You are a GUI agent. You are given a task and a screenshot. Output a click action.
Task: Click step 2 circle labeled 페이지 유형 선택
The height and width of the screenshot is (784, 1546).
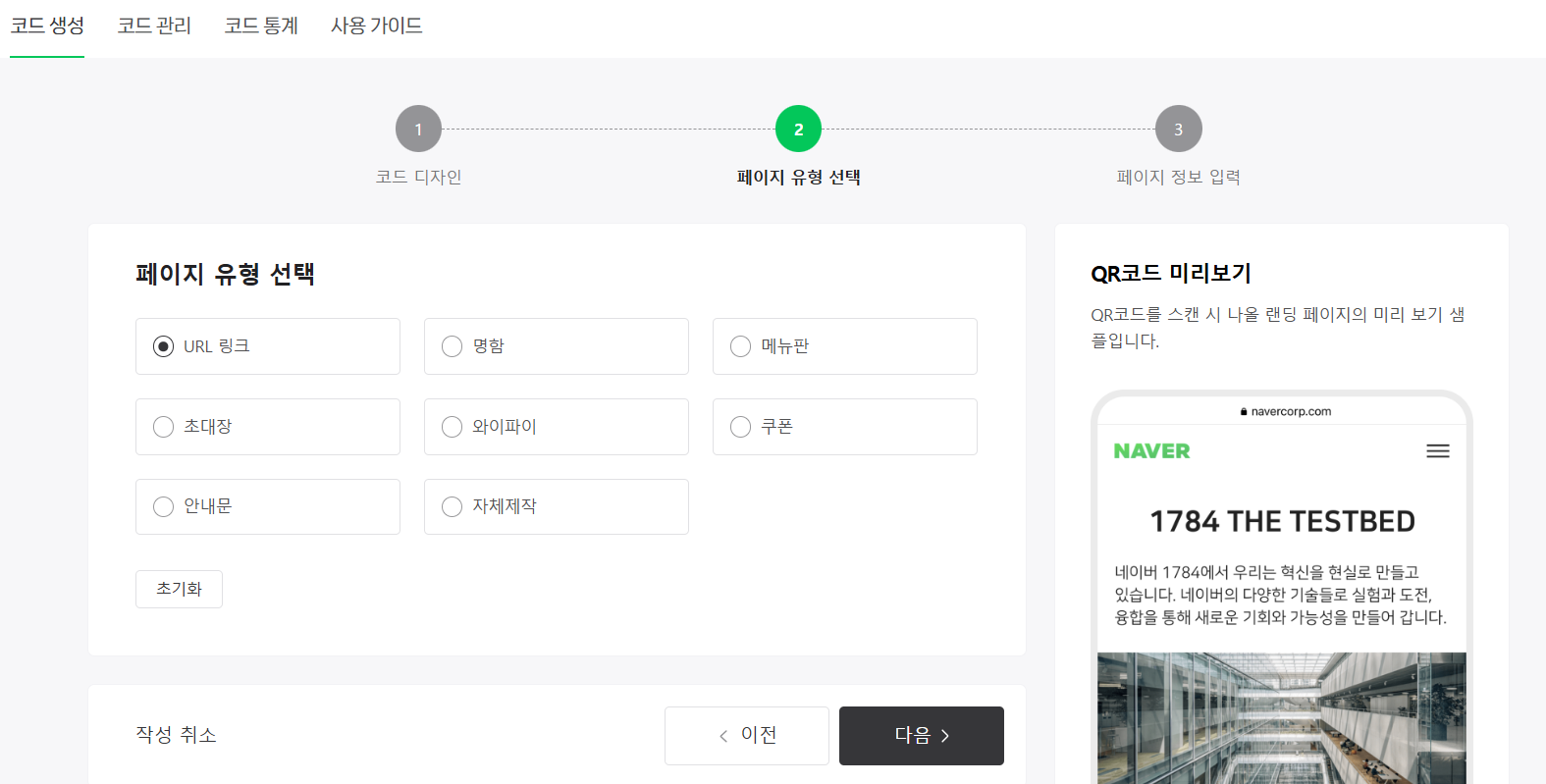tap(798, 128)
